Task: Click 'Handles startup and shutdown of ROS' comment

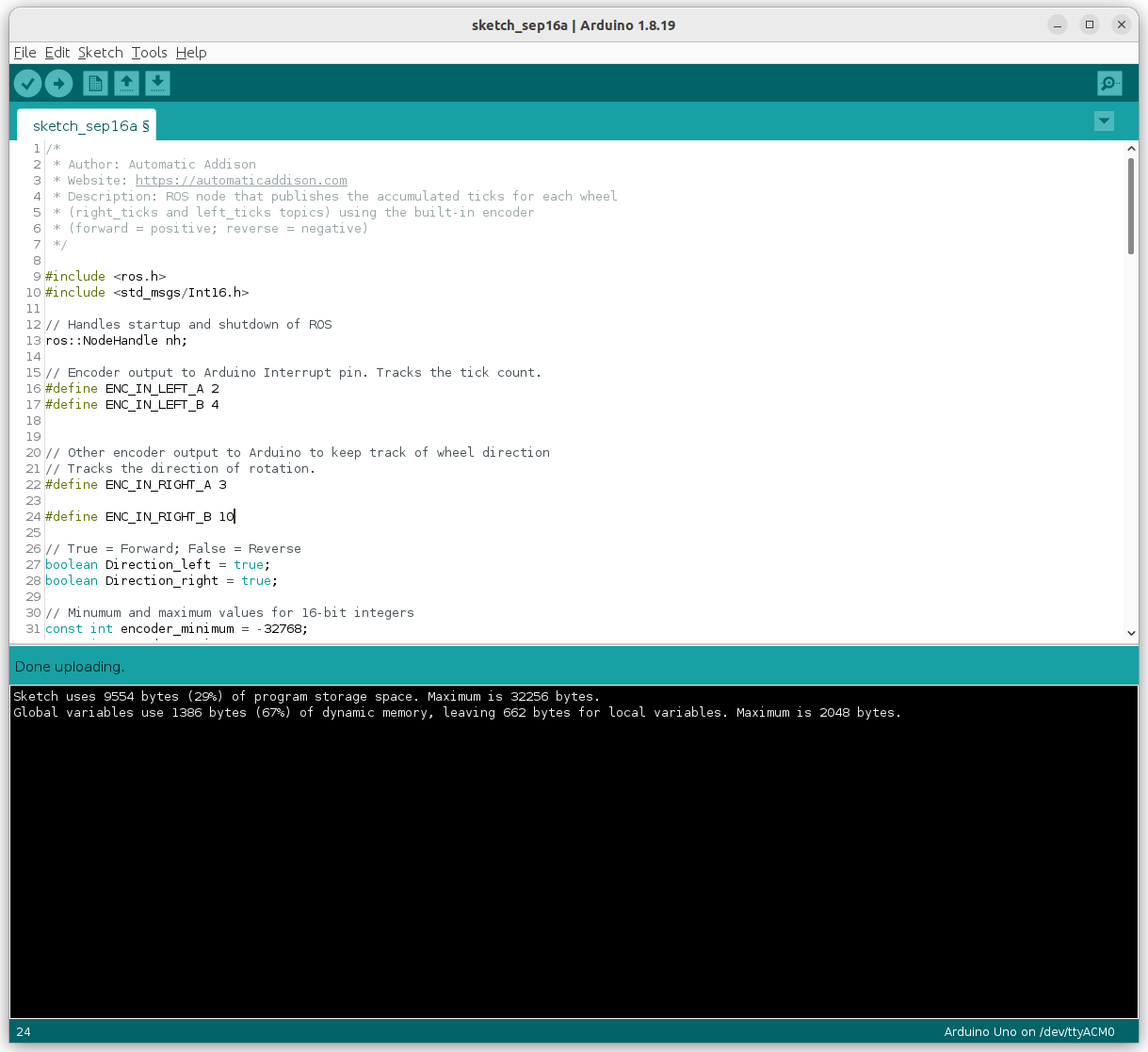Action: pos(188,325)
